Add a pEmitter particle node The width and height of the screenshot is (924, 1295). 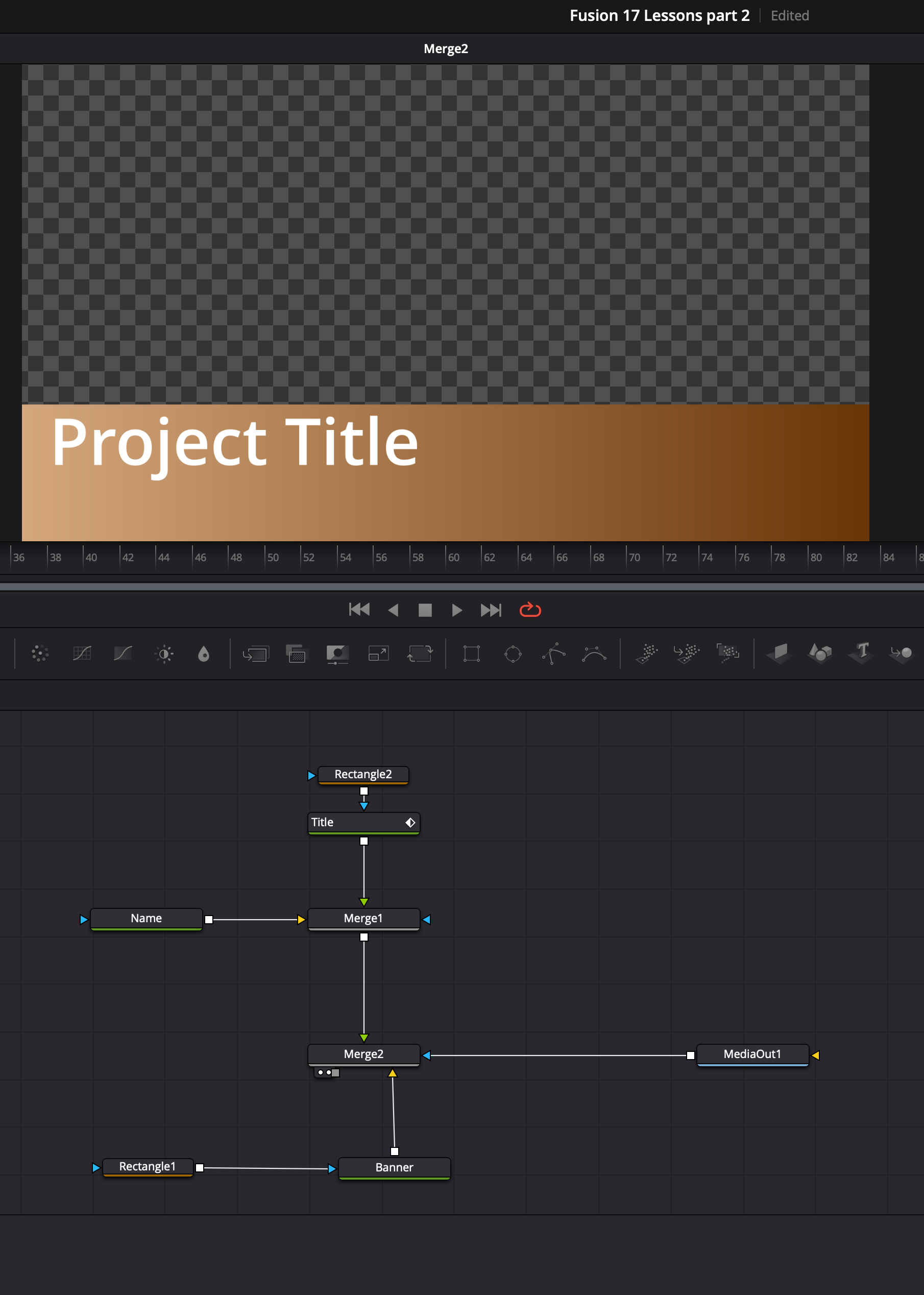647,653
